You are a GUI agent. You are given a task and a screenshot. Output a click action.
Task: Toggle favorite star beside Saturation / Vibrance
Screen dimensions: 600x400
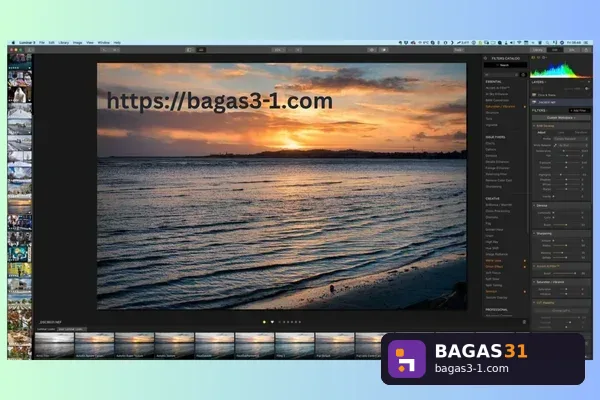coord(525,107)
